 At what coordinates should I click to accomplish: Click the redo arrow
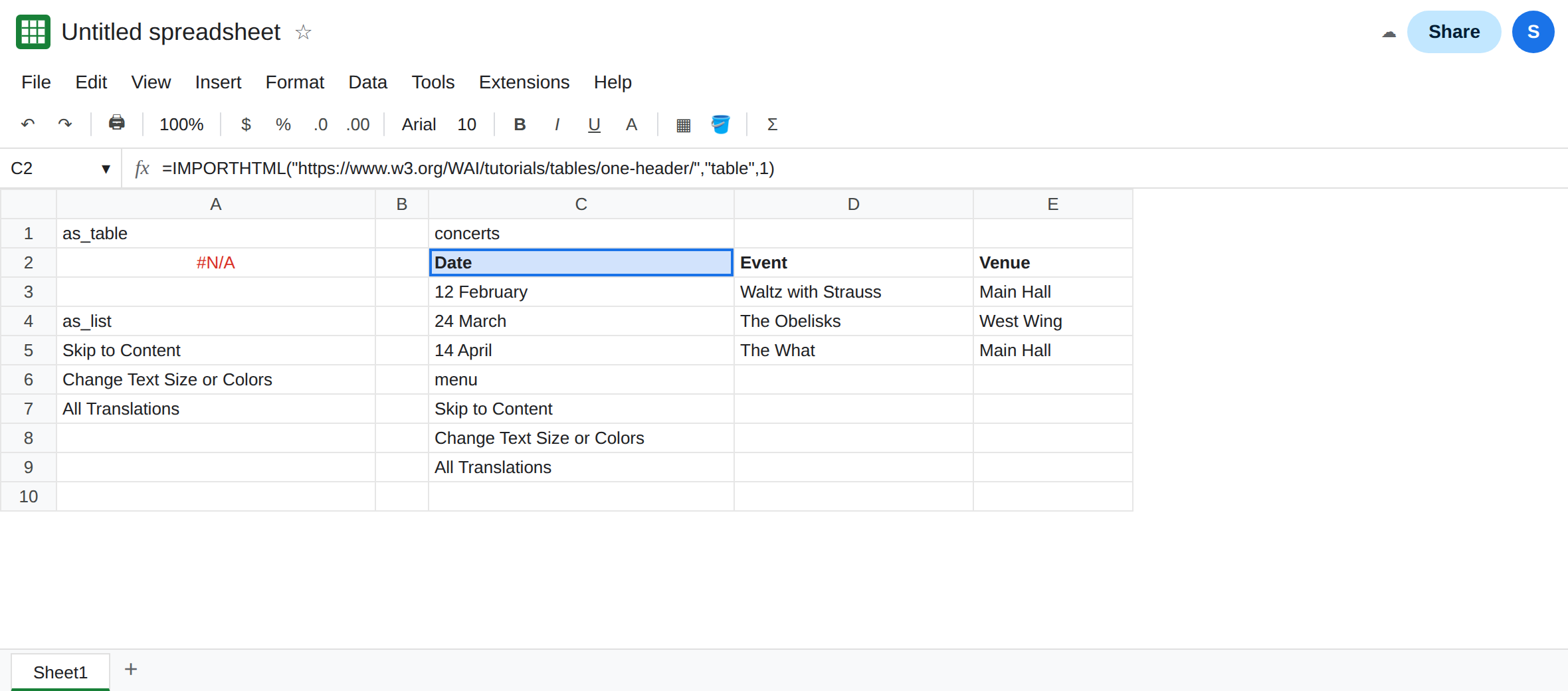tap(64, 124)
